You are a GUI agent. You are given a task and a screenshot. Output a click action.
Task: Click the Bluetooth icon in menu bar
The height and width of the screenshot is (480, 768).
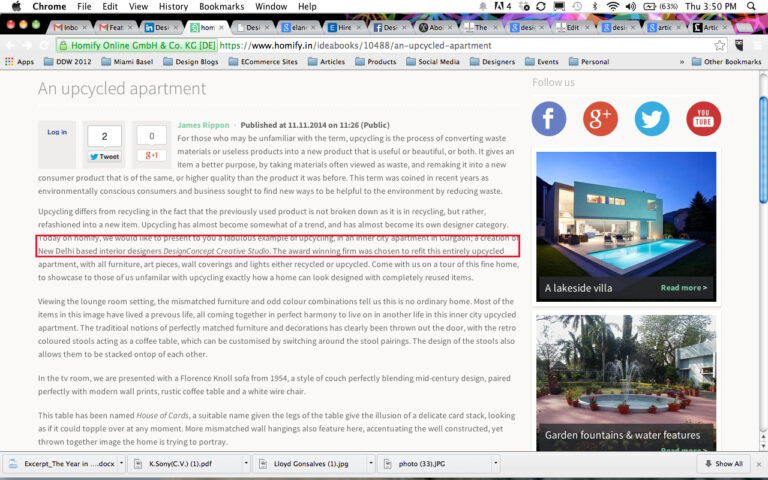(x=595, y=6)
